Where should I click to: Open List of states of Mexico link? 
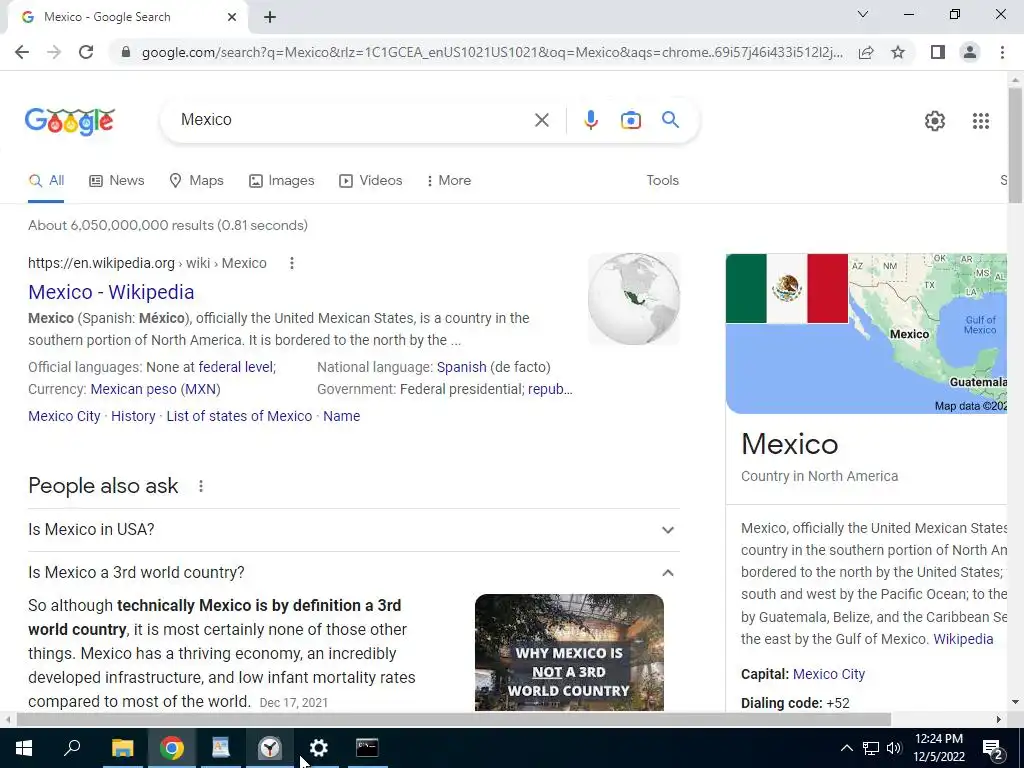[239, 416]
